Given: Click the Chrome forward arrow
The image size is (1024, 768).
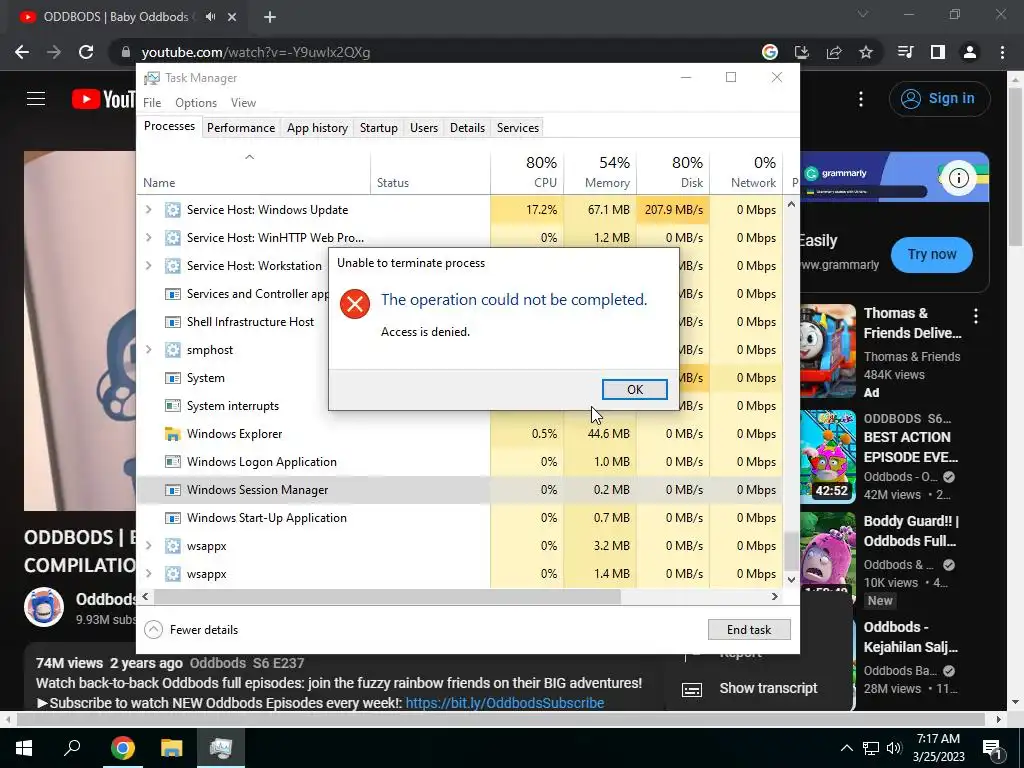Looking at the screenshot, I should [54, 52].
